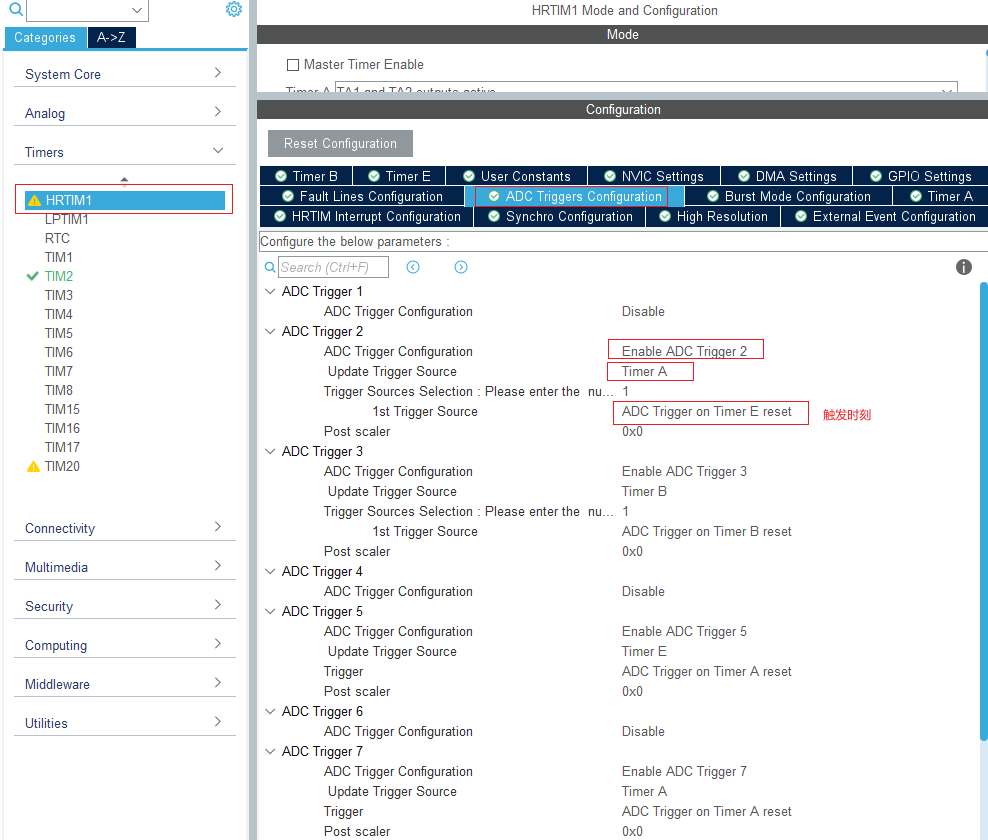Screen dimensions: 988x840
Task: Enable the Master Timer Enable checkbox
Action: [289, 63]
